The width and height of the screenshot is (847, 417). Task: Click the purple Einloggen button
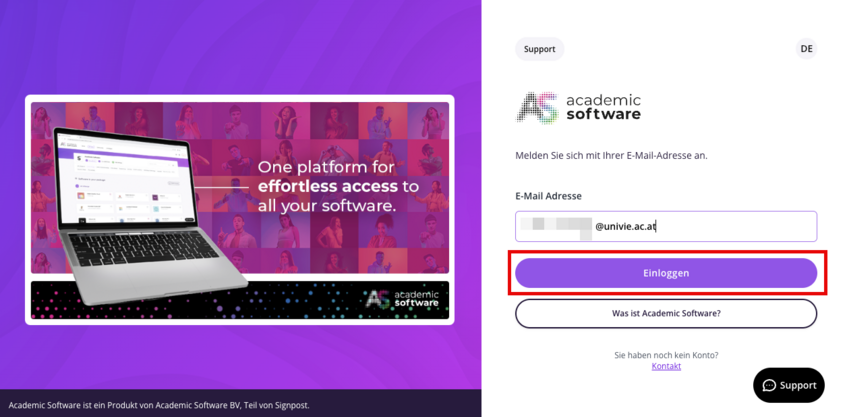point(666,273)
